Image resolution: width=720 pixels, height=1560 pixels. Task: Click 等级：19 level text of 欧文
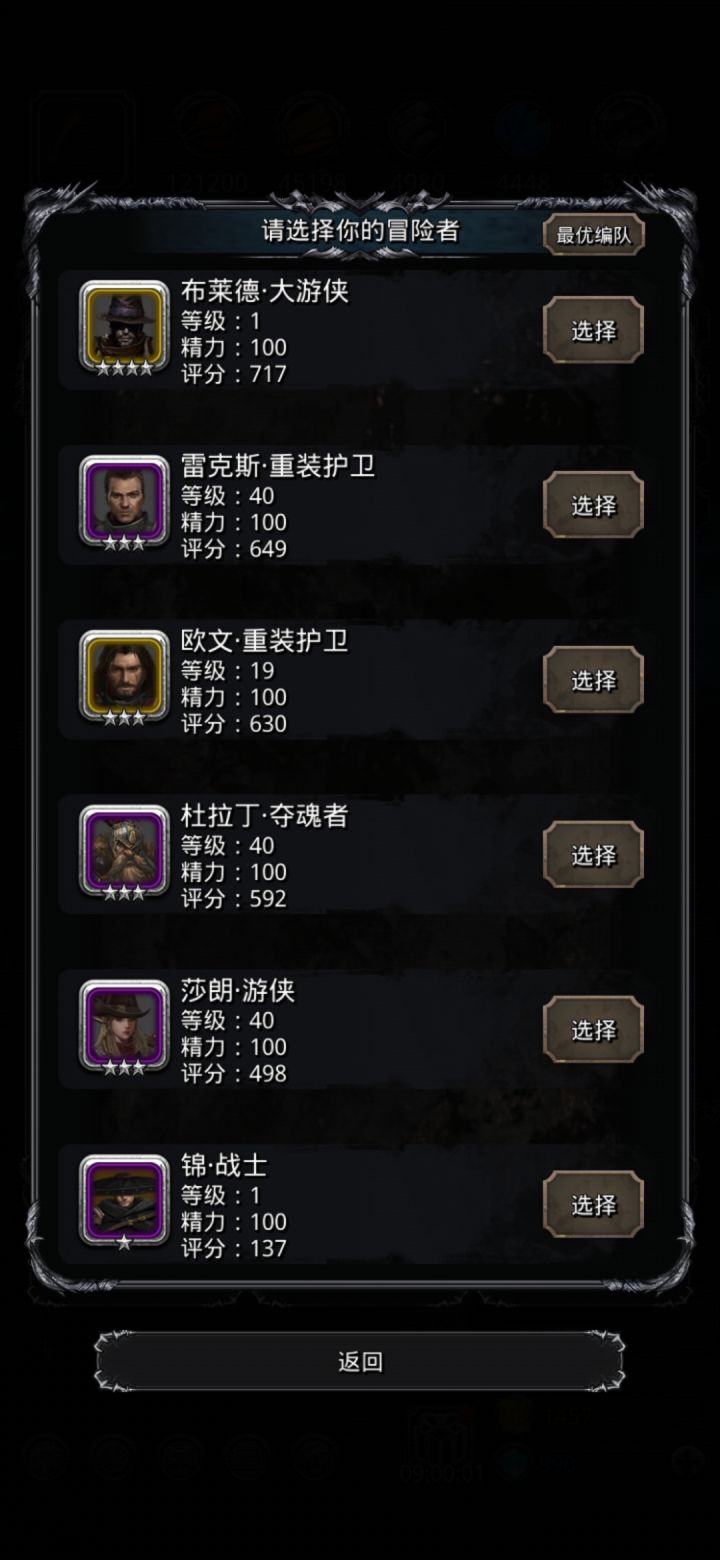[x=227, y=670]
